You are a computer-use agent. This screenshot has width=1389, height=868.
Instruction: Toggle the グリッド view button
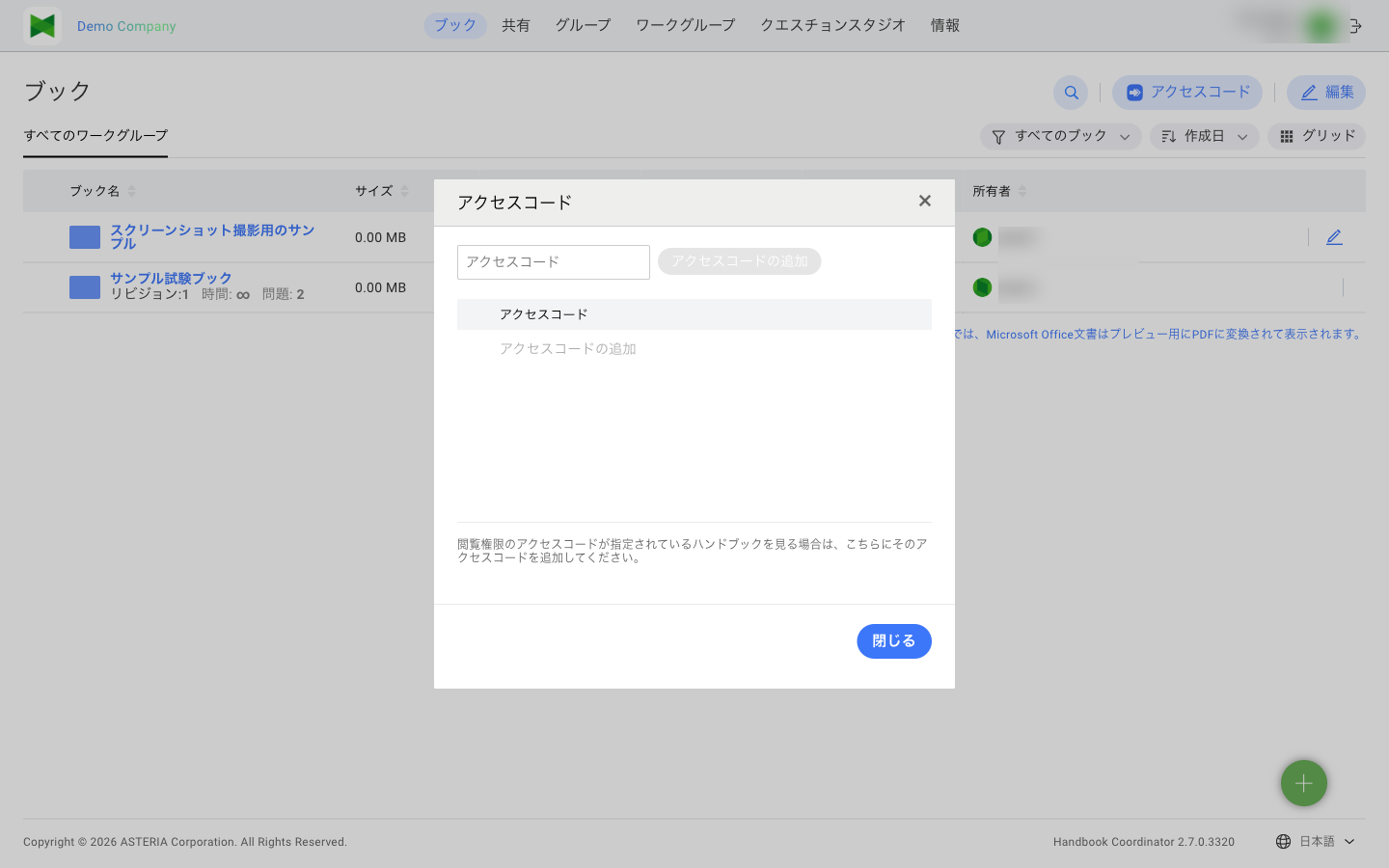(1317, 136)
